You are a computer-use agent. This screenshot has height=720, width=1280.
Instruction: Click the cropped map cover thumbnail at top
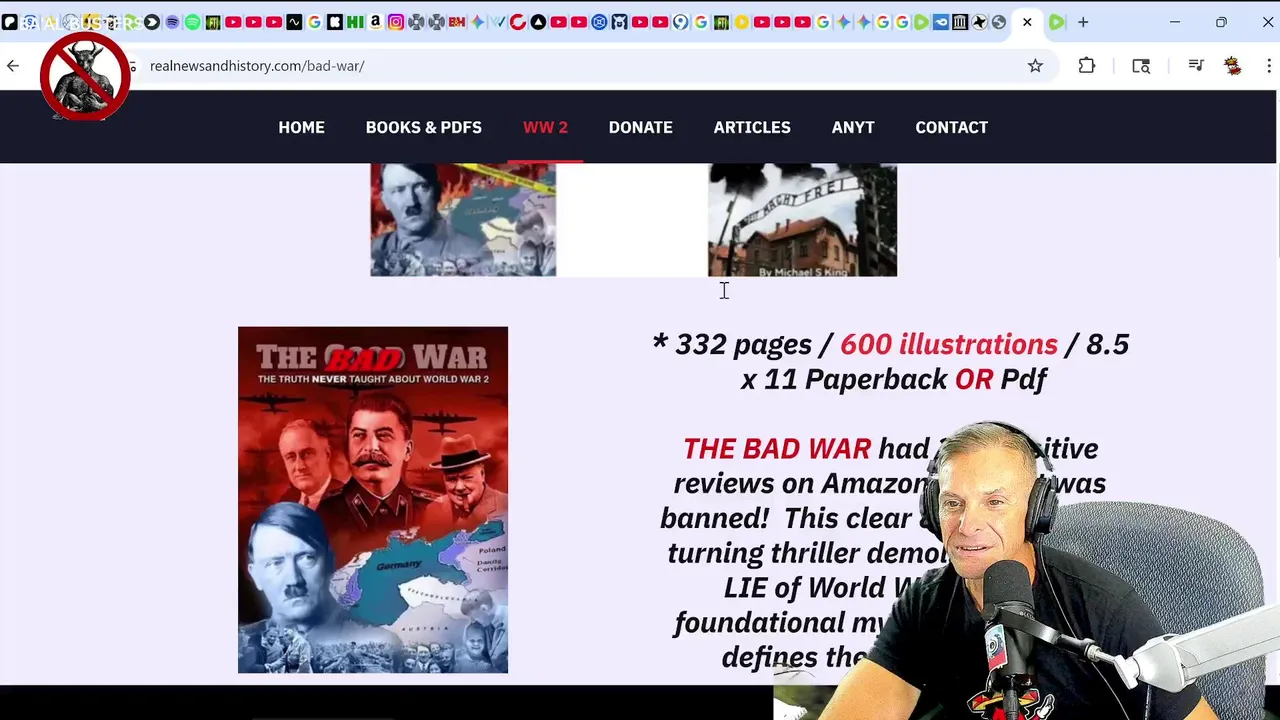coord(463,220)
